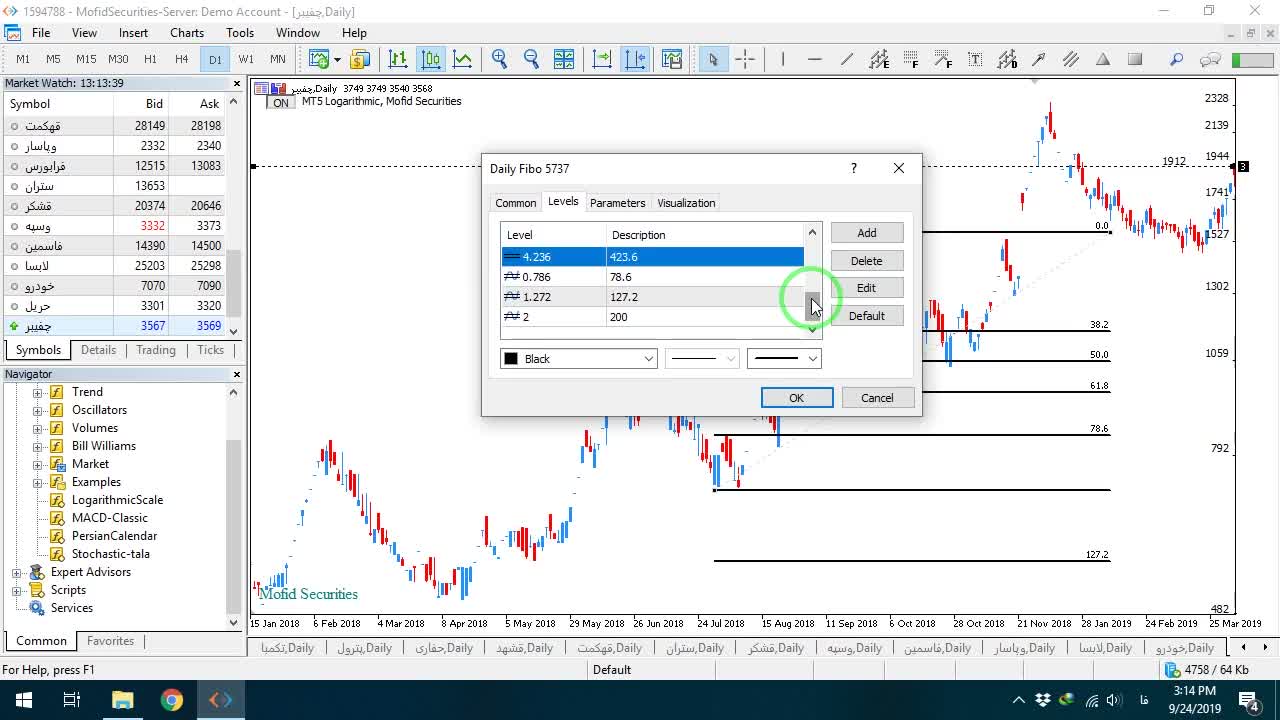Expand the Expert Advisors tree node
Viewport: 1280px width, 720px height.
coord(16,572)
